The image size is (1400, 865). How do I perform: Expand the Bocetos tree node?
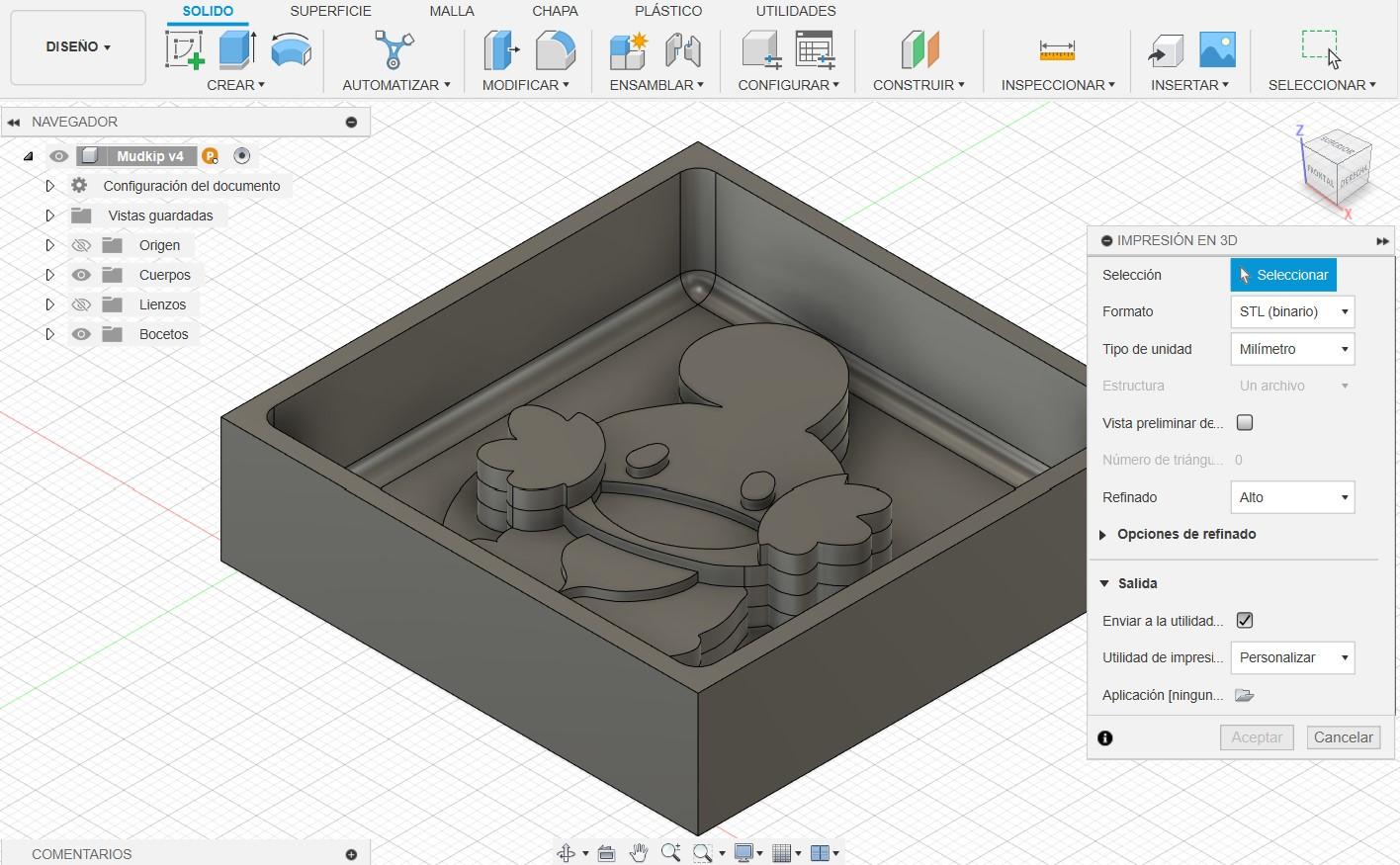coord(49,334)
